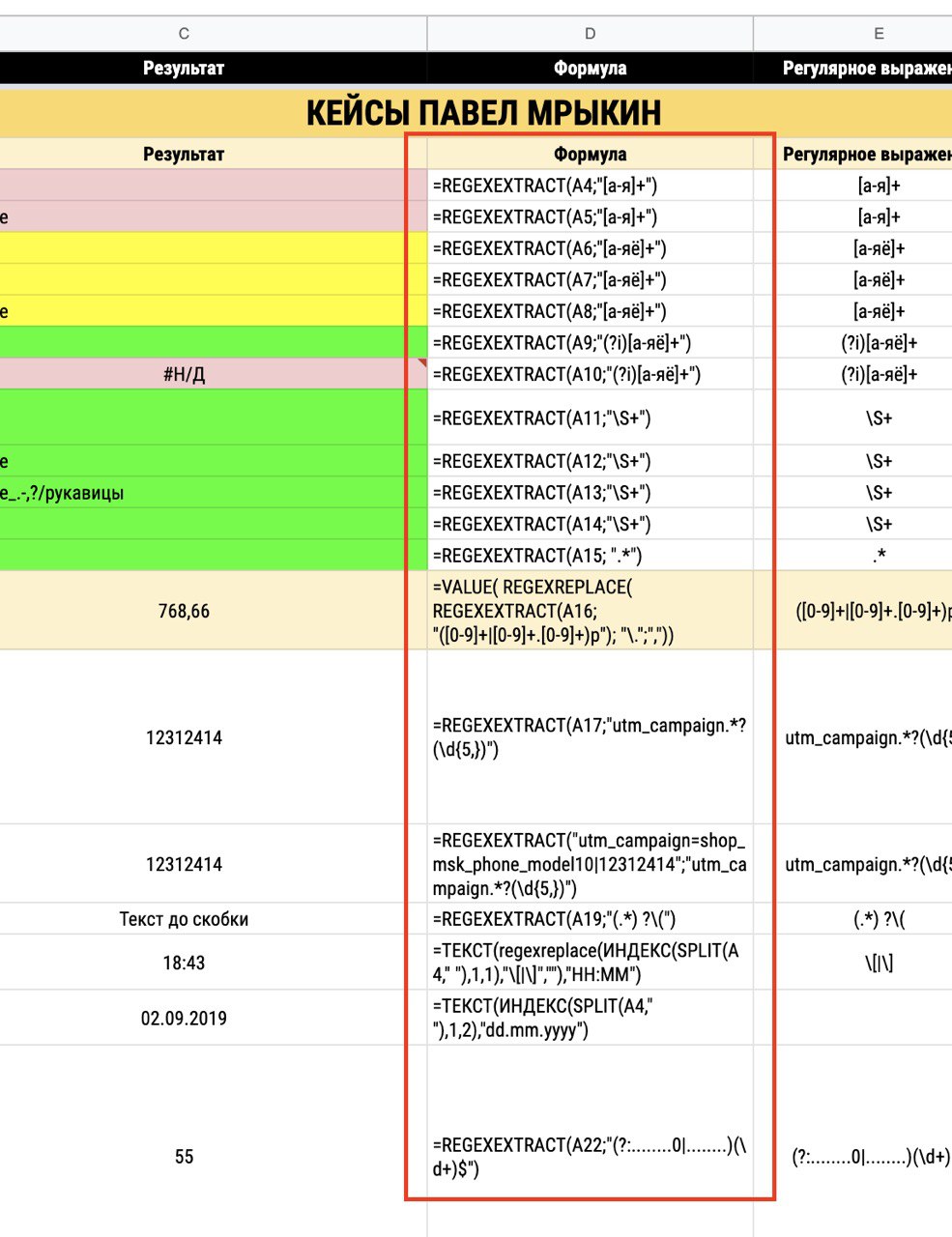Select the =REGEXEXTRACT(A11;"\S+") formula cell
952x1237 pixels.
pos(590,417)
